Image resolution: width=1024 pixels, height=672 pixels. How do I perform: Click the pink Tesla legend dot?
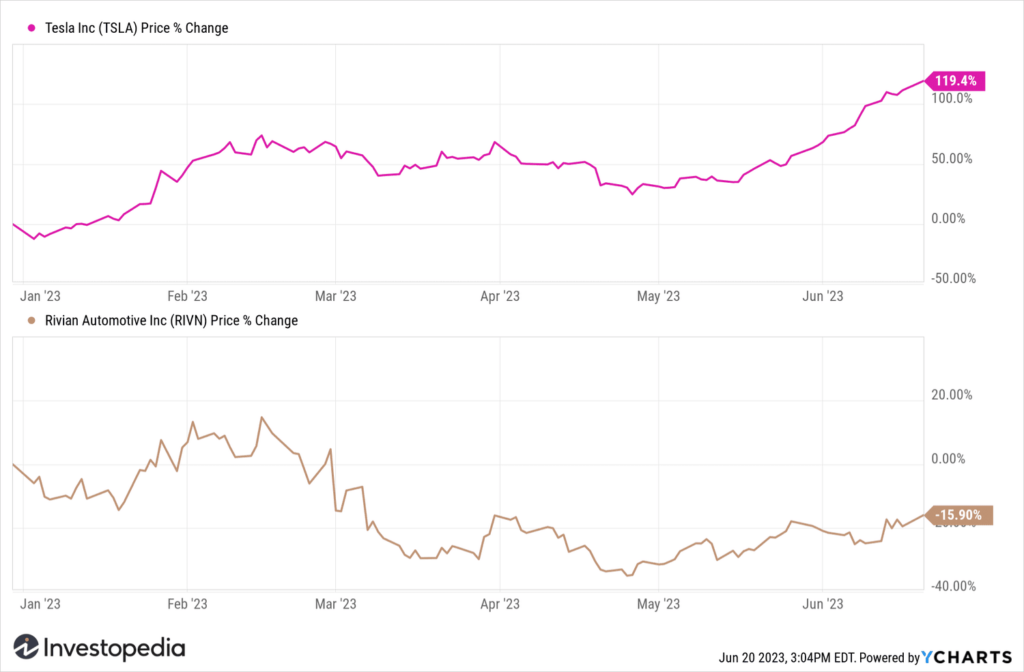point(31,28)
